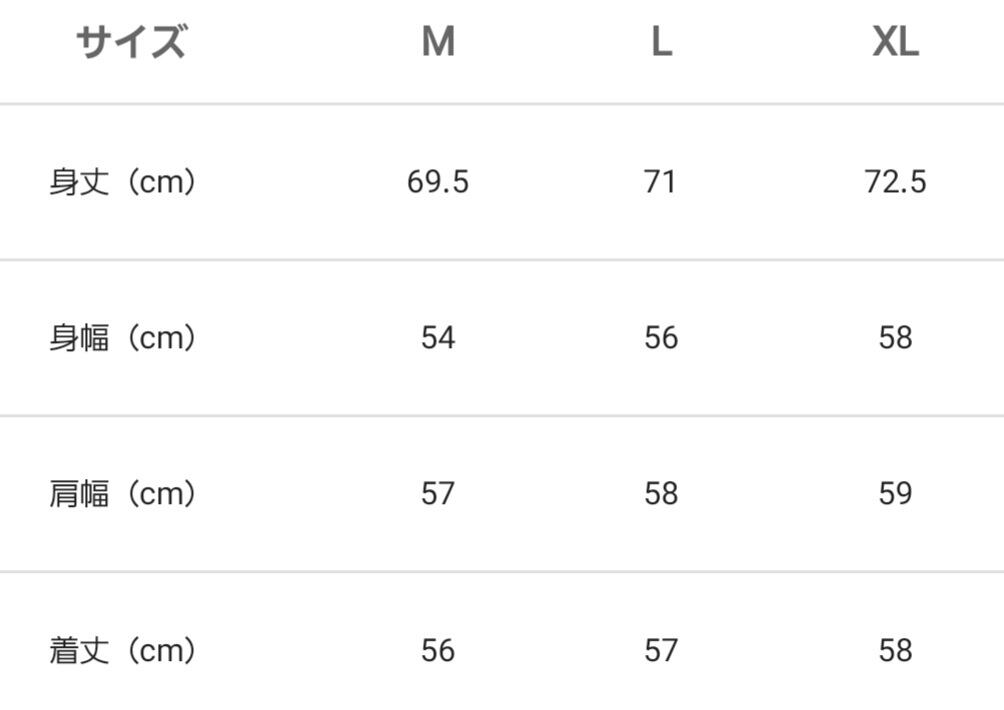Viewport: 1004px width, 710px height.
Task: Click the 着丈 value for size L
Action: pos(660,651)
